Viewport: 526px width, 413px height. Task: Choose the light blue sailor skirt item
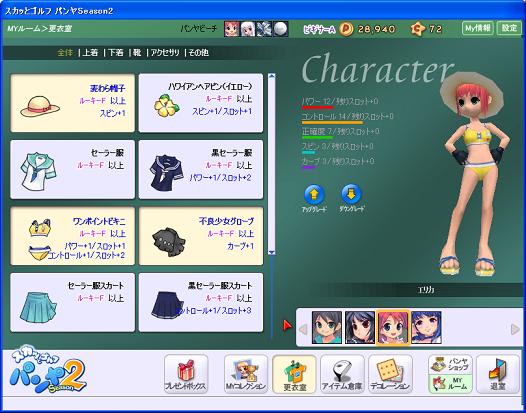coord(72,302)
